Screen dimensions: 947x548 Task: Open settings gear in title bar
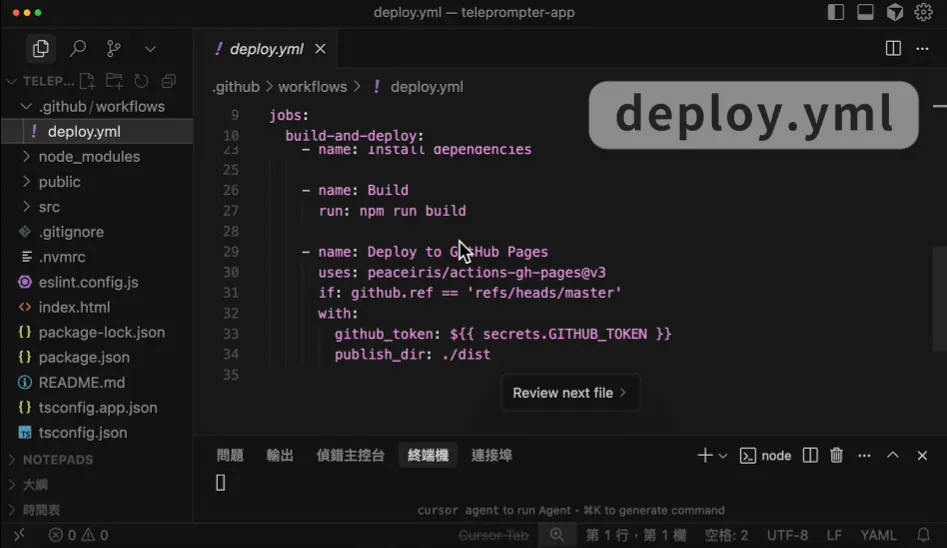click(923, 12)
